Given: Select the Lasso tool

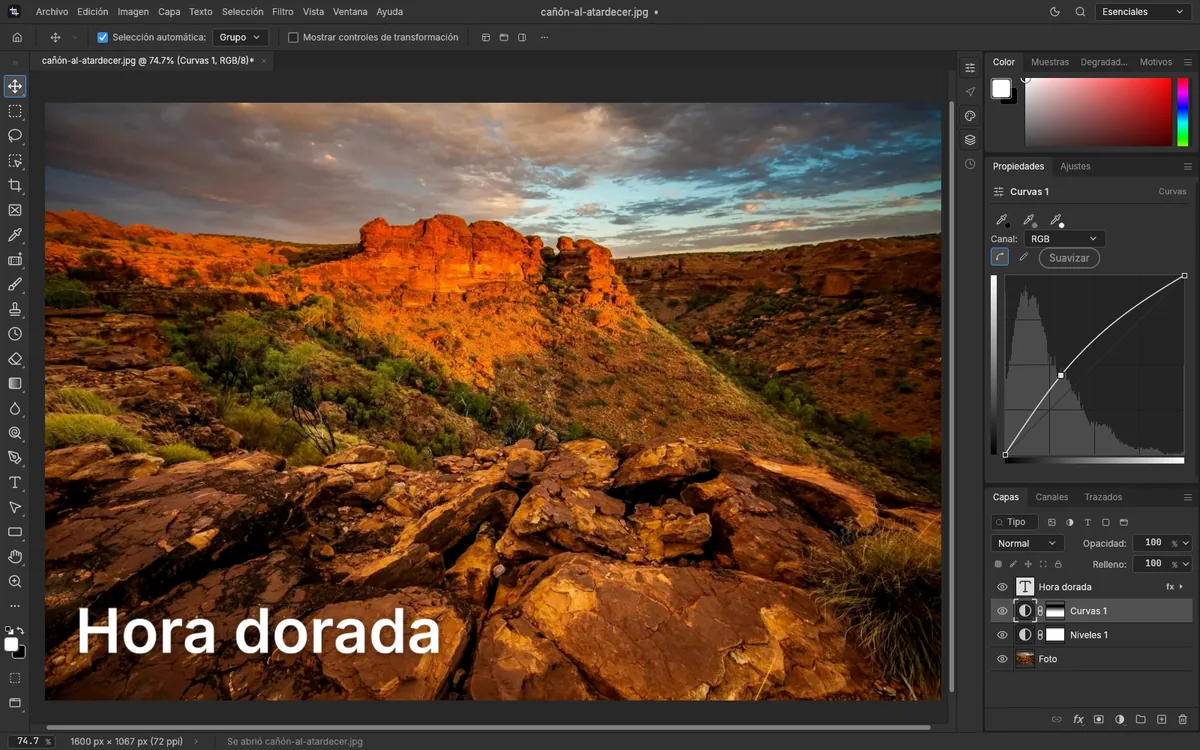Looking at the screenshot, I should pos(15,136).
